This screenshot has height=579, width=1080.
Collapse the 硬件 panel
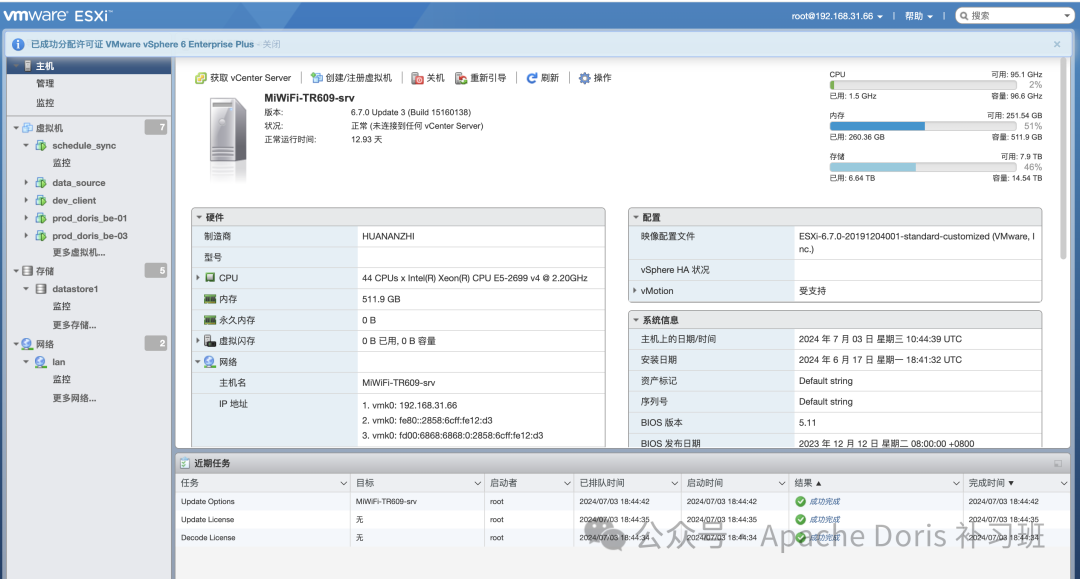pos(199,218)
